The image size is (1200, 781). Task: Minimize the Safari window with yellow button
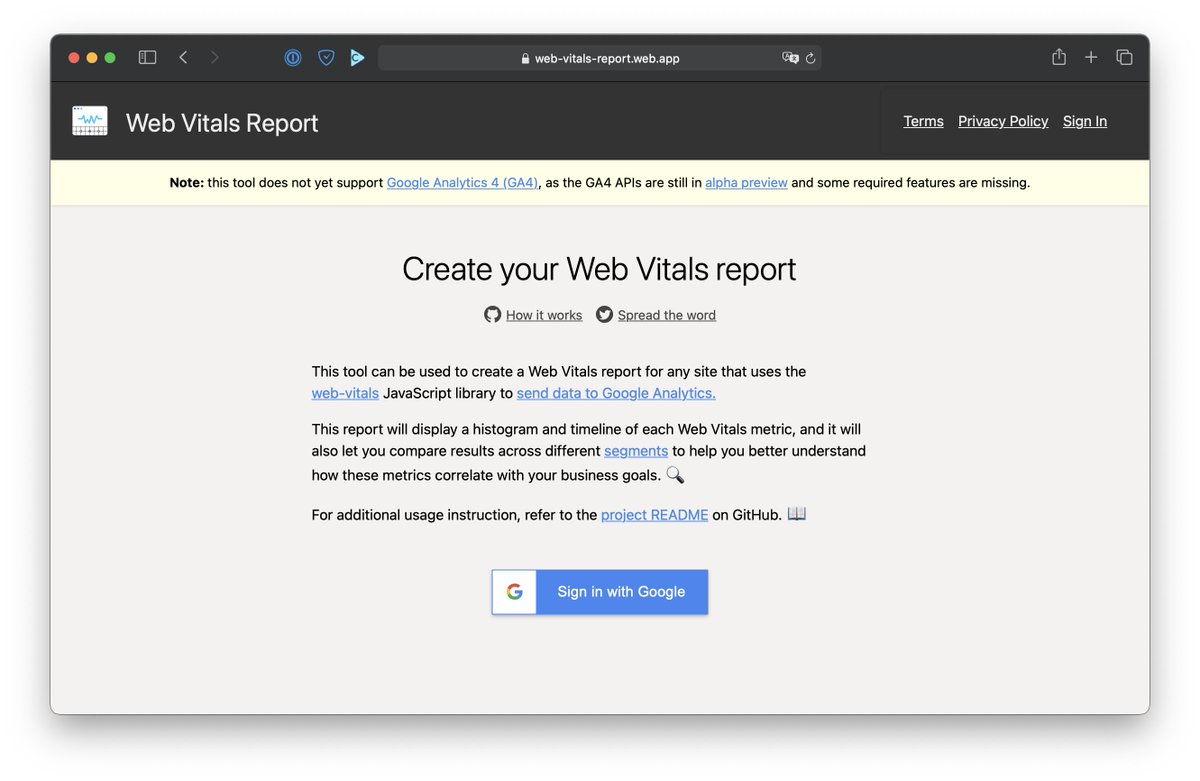coord(92,58)
